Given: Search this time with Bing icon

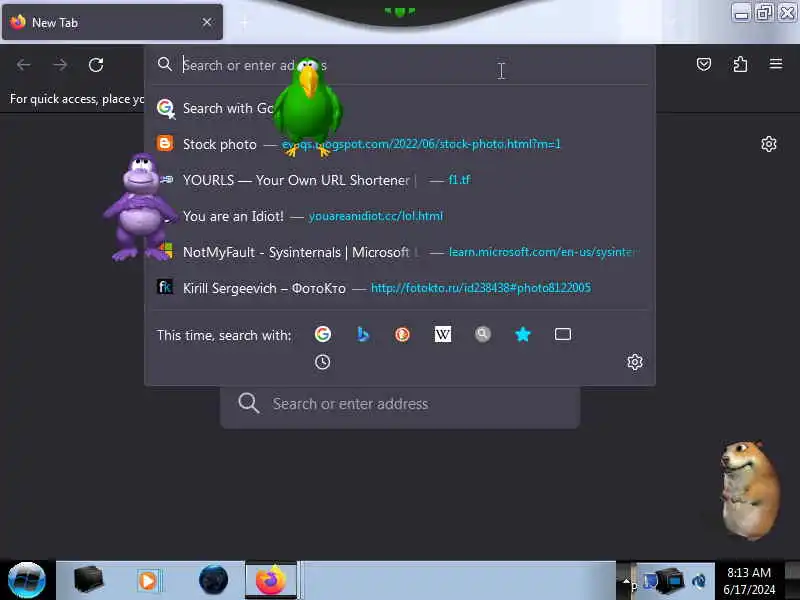Looking at the screenshot, I should coord(363,334).
